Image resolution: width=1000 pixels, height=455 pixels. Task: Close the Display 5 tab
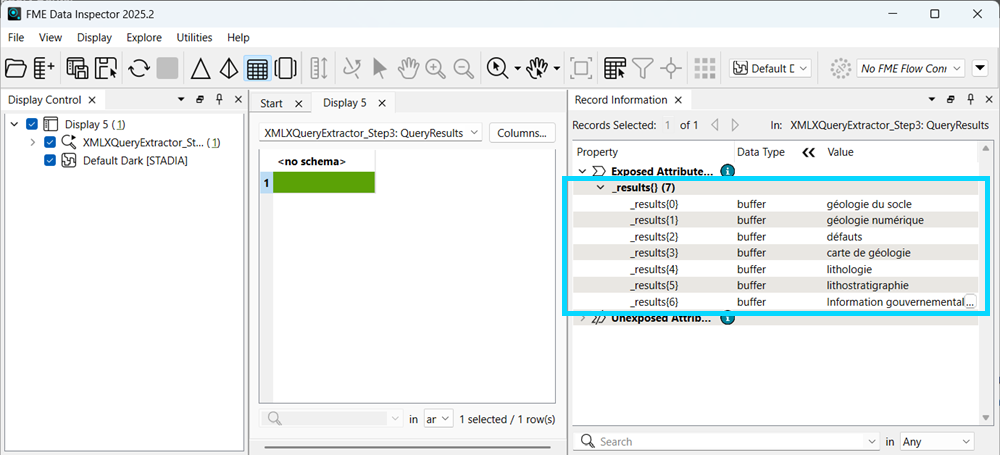click(382, 103)
